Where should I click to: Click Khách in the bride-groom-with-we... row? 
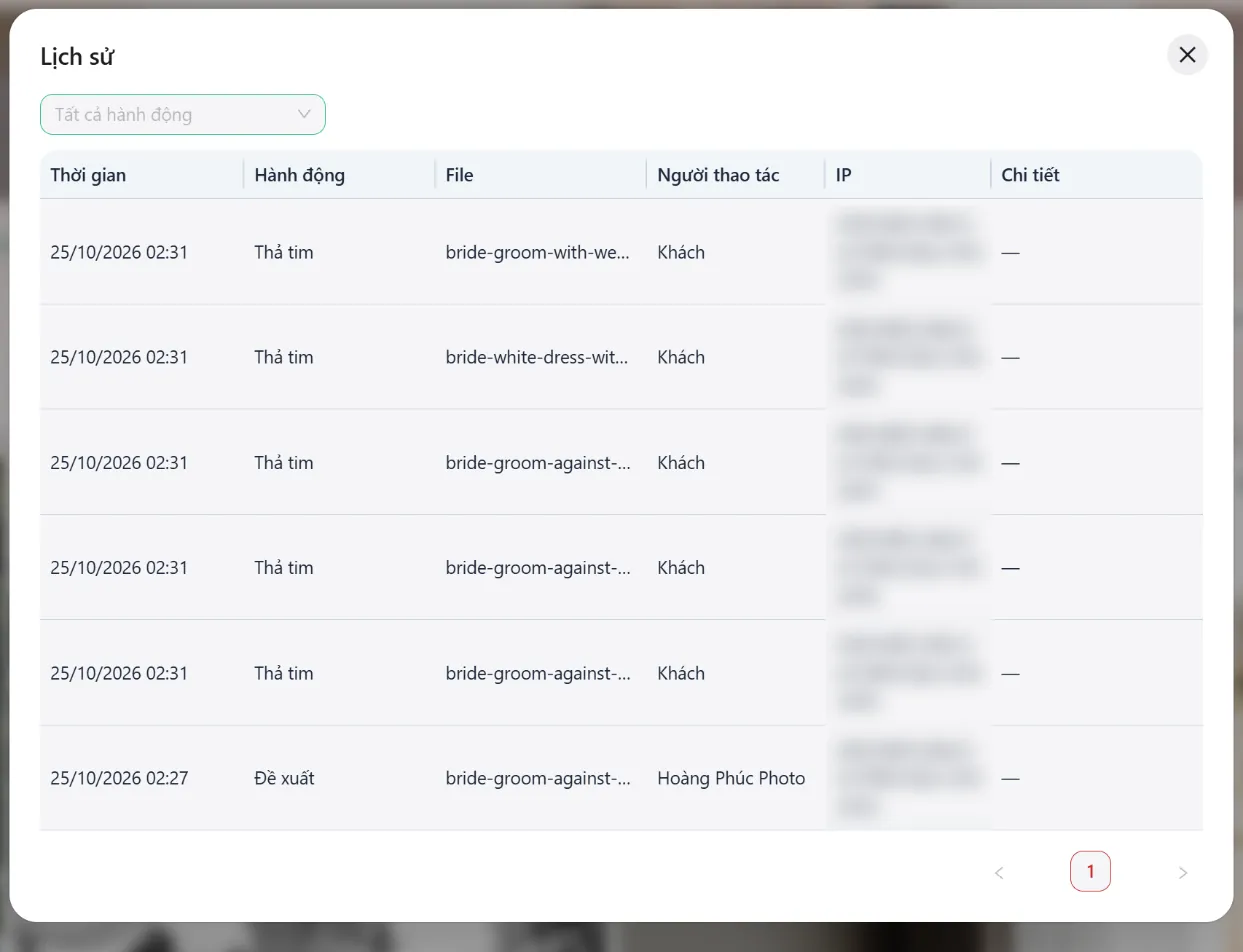coord(681,252)
